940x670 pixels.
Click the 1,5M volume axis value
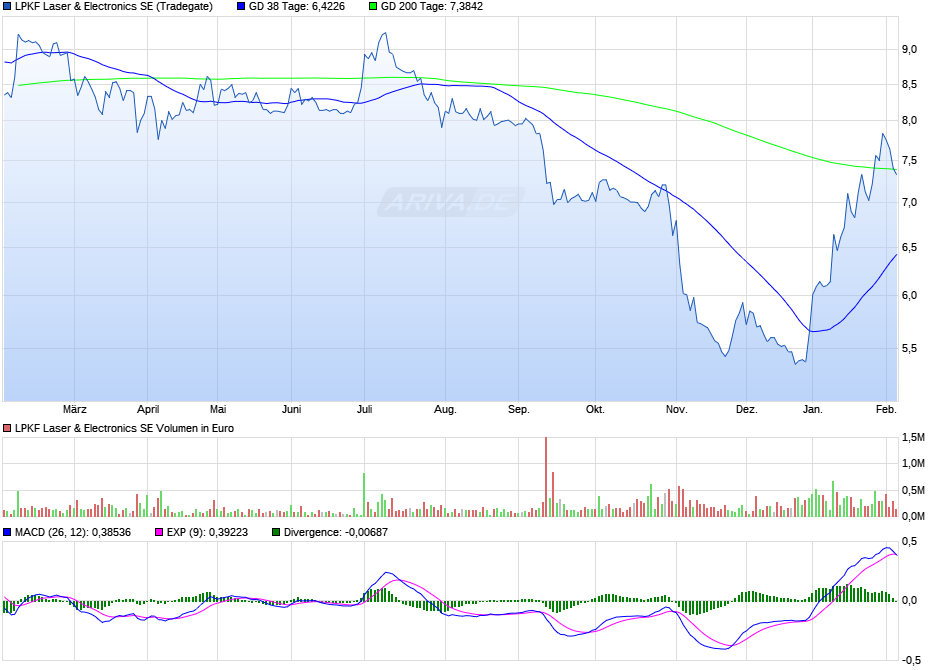(913, 437)
